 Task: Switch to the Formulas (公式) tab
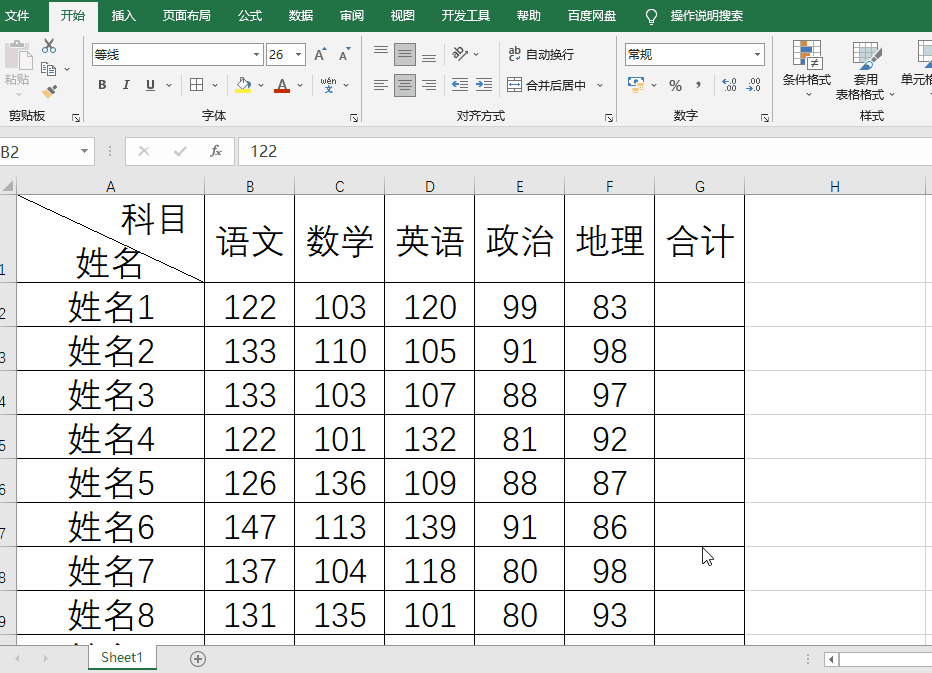250,15
